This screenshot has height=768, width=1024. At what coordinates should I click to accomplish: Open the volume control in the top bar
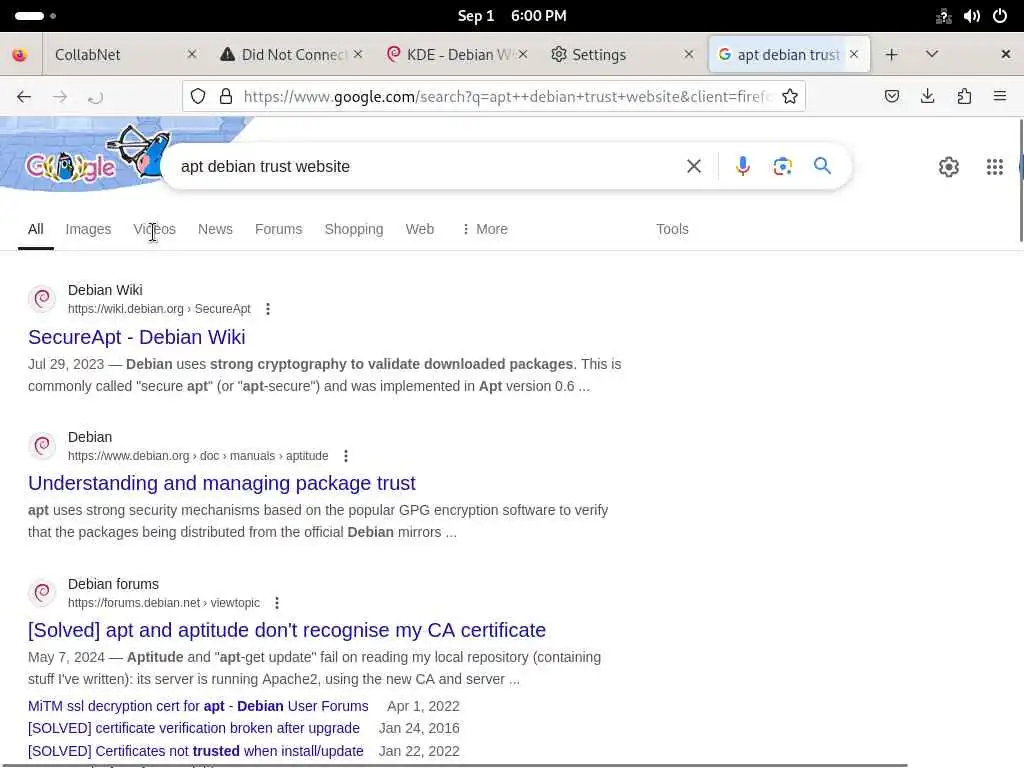tap(971, 16)
